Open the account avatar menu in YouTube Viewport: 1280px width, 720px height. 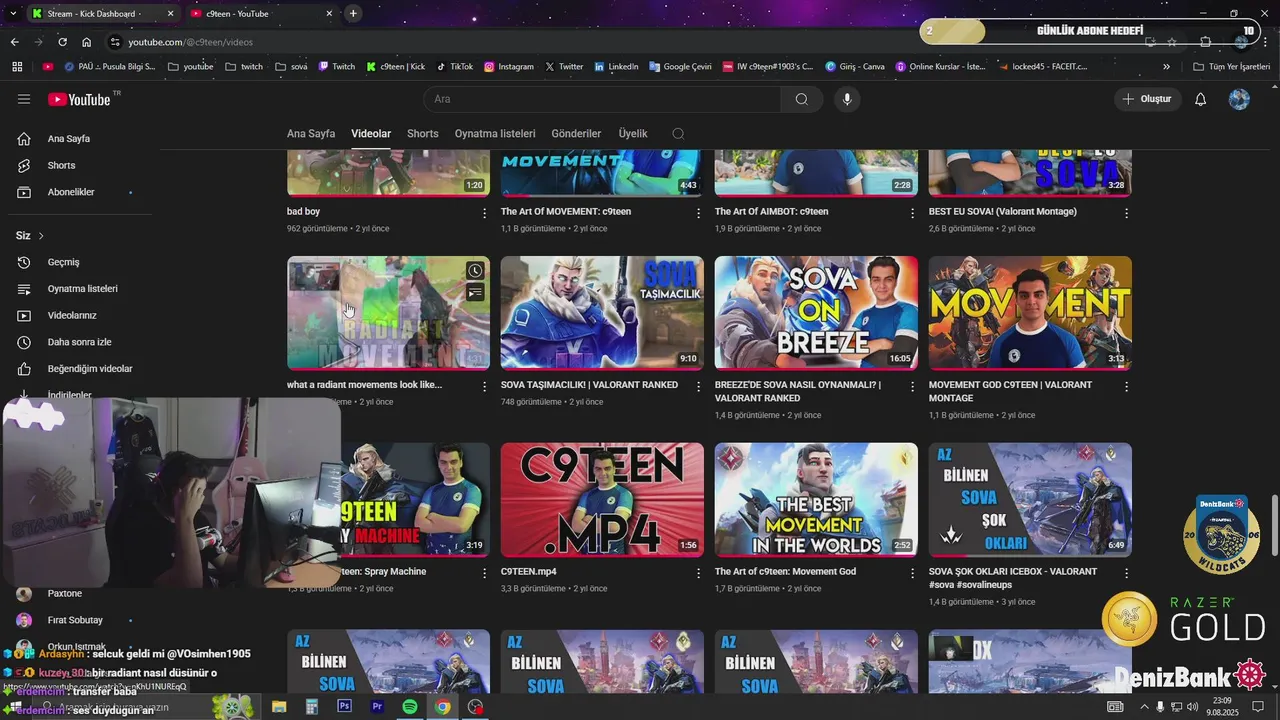(x=1239, y=99)
